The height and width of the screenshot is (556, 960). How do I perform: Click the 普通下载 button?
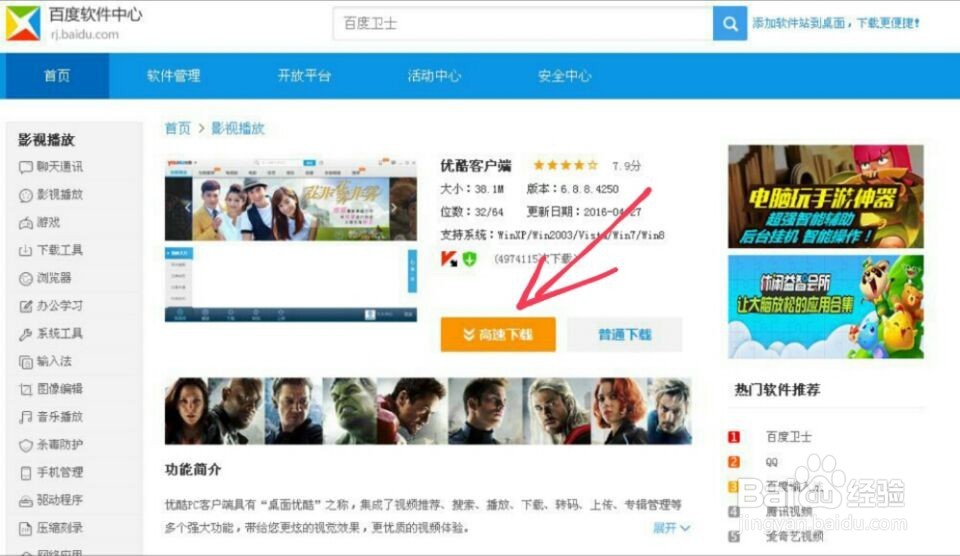point(624,334)
